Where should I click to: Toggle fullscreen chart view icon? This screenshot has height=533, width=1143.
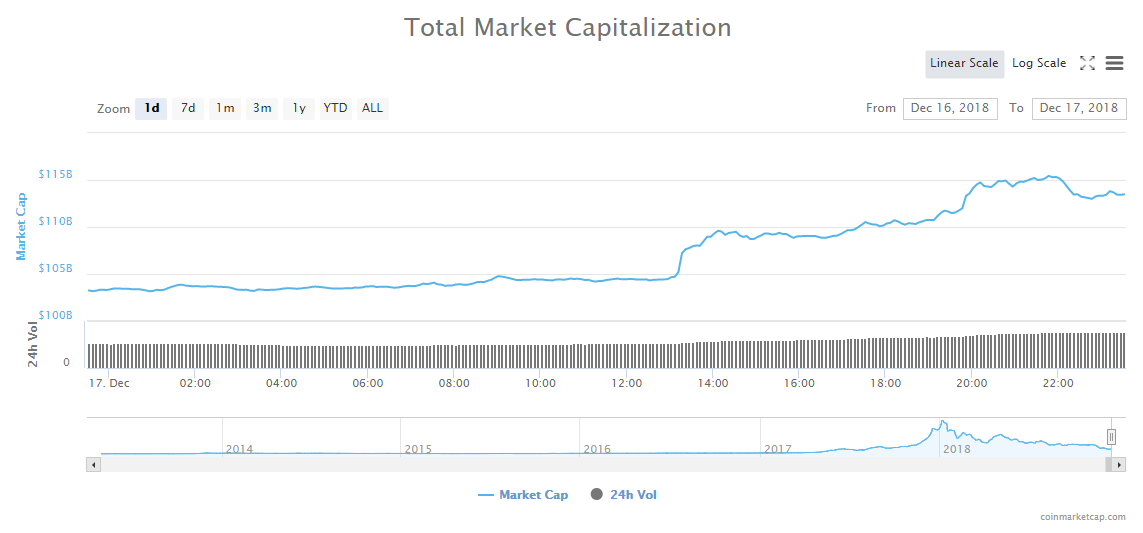click(1087, 63)
